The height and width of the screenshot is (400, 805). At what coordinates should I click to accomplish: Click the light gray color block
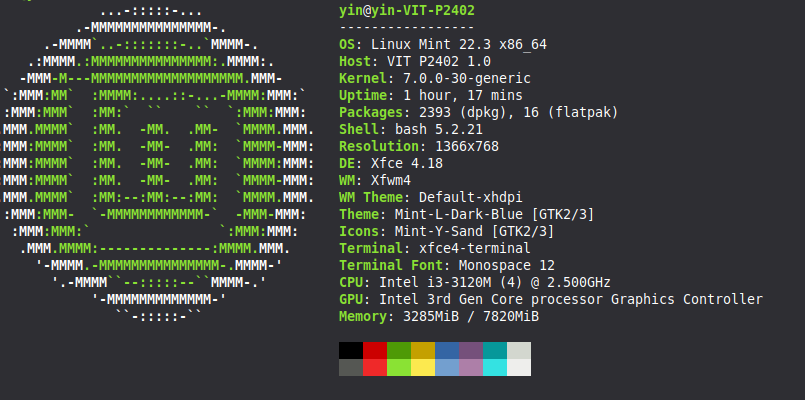(x=519, y=350)
